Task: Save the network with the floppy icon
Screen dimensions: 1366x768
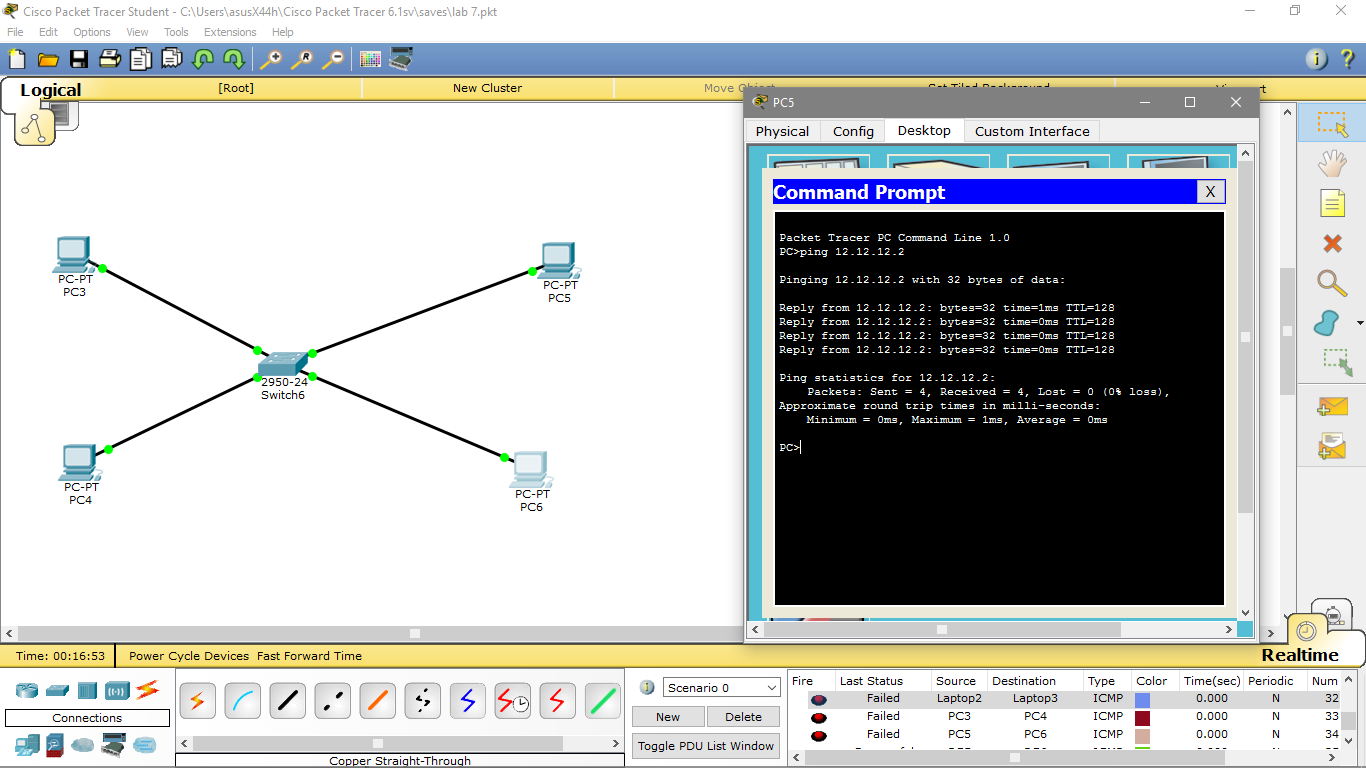Action: pyautogui.click(x=78, y=59)
